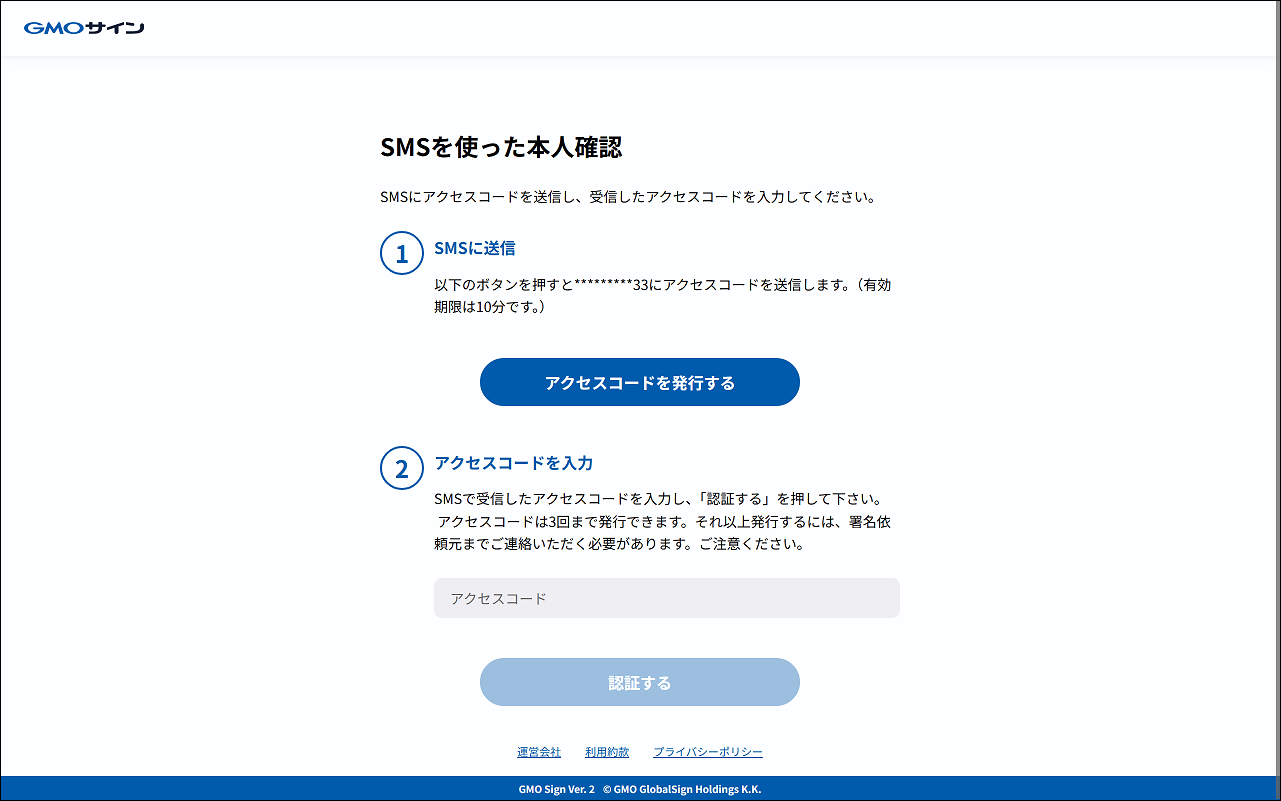Image resolution: width=1281 pixels, height=801 pixels.
Task: Click the SMSを使った本人確認 page heading
Action: [501, 148]
